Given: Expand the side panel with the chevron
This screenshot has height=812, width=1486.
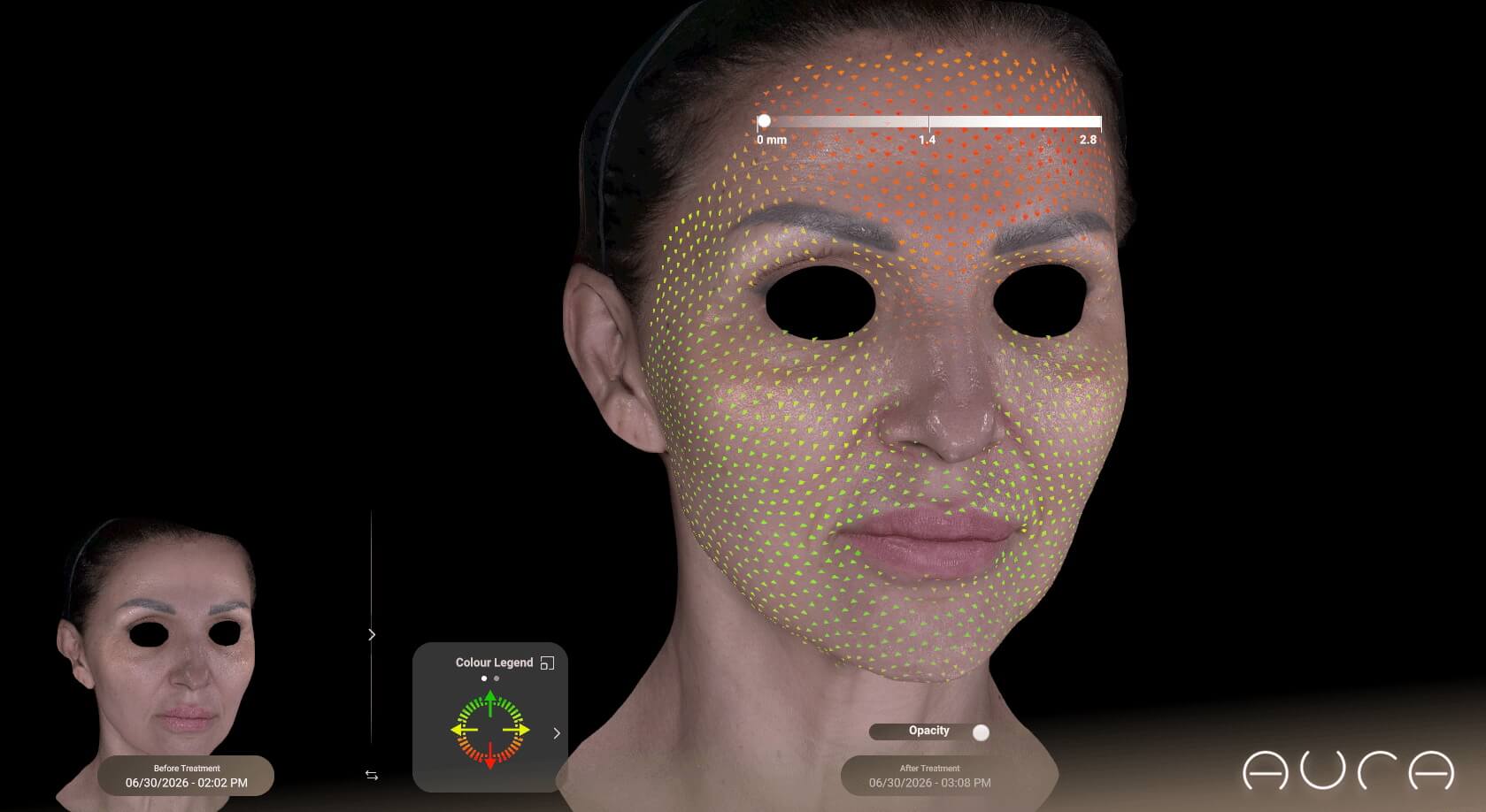Looking at the screenshot, I should (372, 634).
